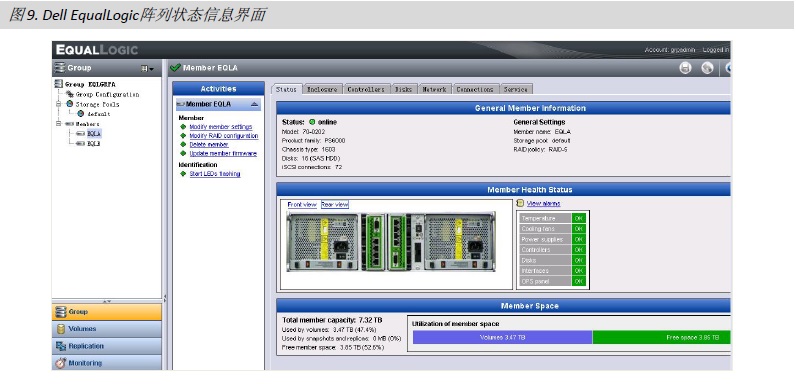
Task: Click the Interfaces health status row
Action: 552,271
